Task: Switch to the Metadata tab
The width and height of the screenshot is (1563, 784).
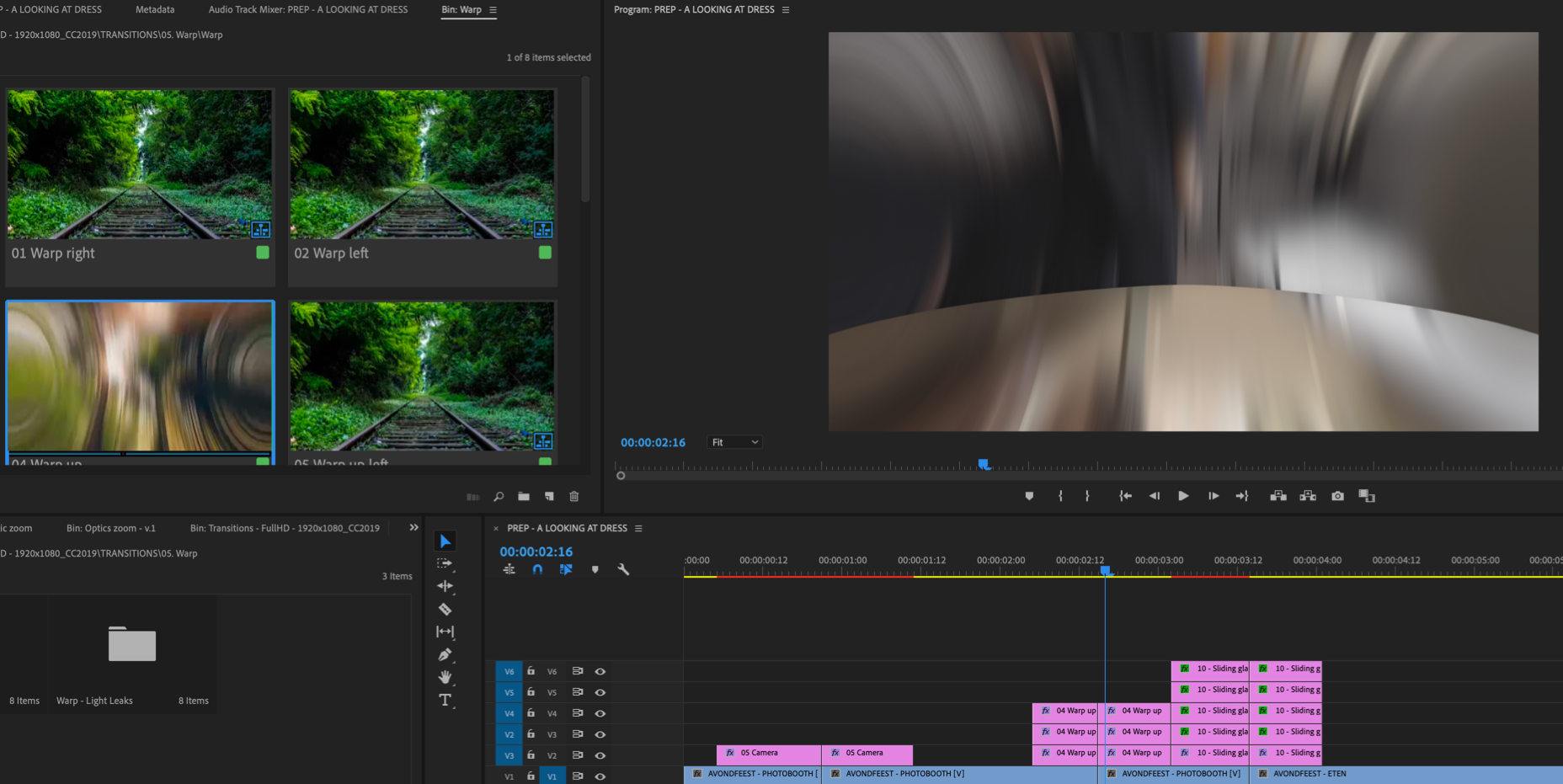Action: pos(155,10)
